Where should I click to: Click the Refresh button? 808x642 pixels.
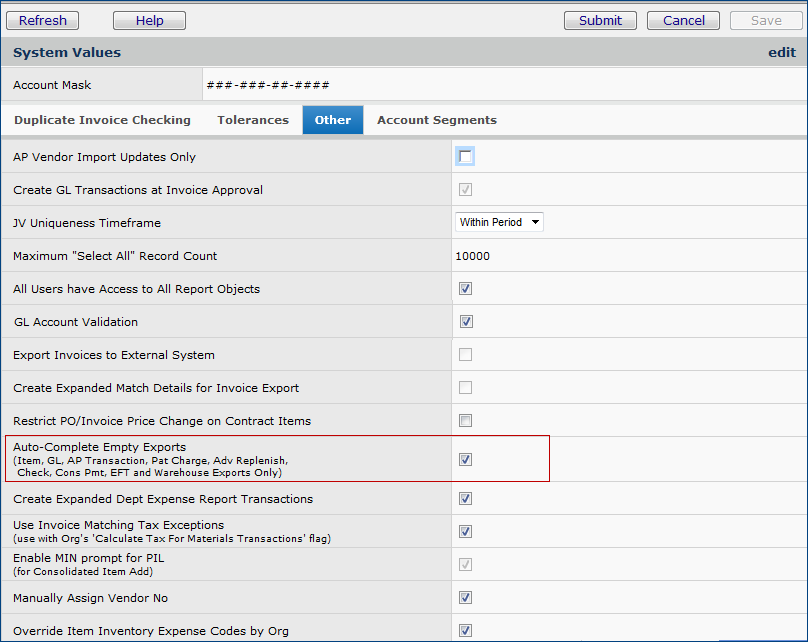[x=43, y=20]
